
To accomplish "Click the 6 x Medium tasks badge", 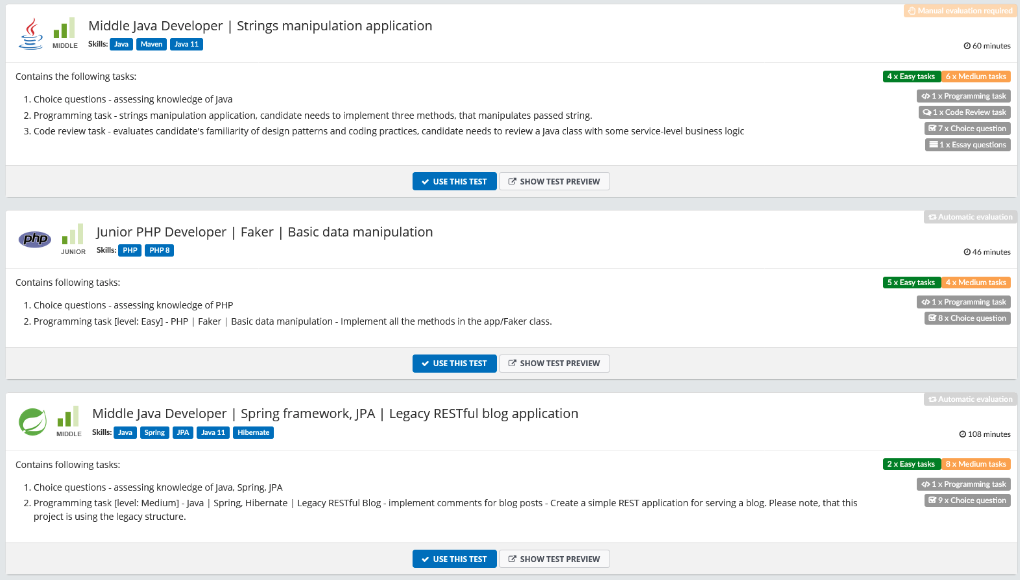I will [x=977, y=75].
